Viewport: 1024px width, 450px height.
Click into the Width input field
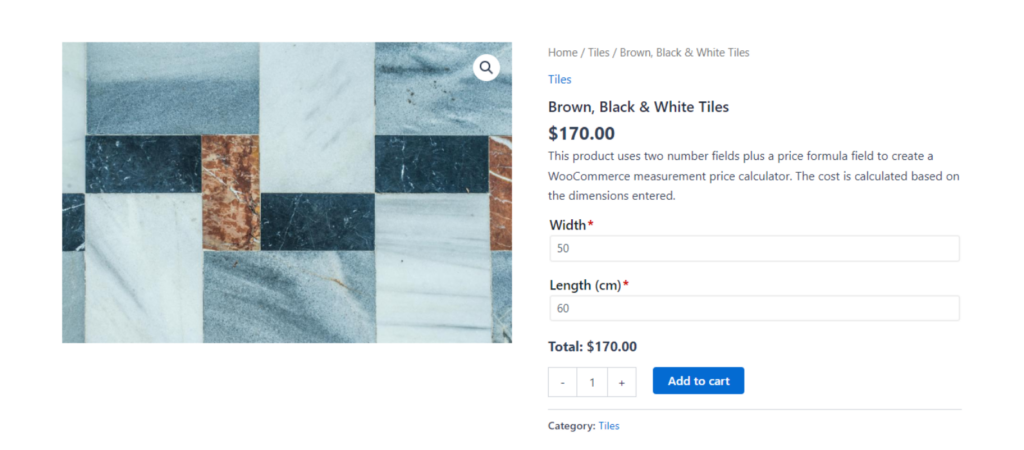click(x=754, y=248)
